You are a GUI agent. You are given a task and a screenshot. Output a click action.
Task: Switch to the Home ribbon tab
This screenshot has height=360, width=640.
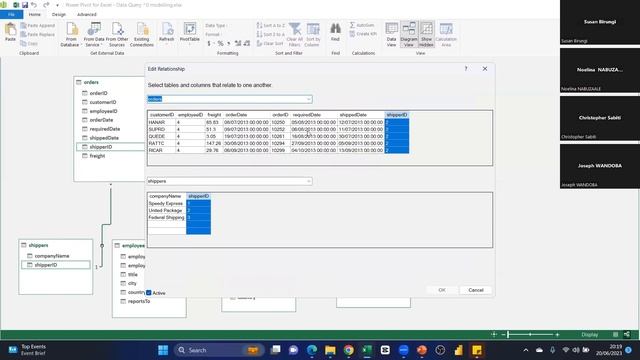click(x=35, y=14)
